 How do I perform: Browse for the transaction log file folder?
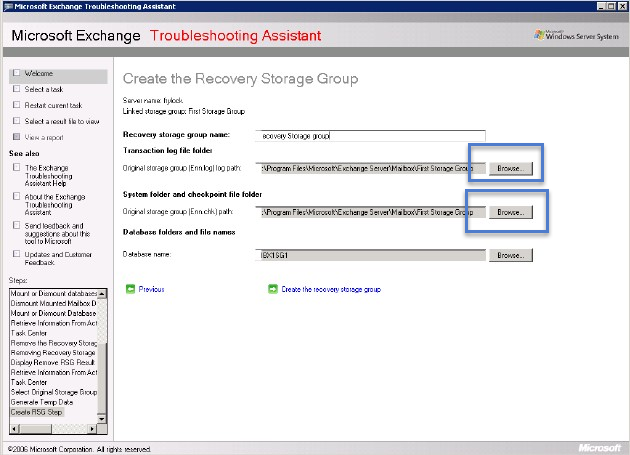pyautogui.click(x=511, y=168)
